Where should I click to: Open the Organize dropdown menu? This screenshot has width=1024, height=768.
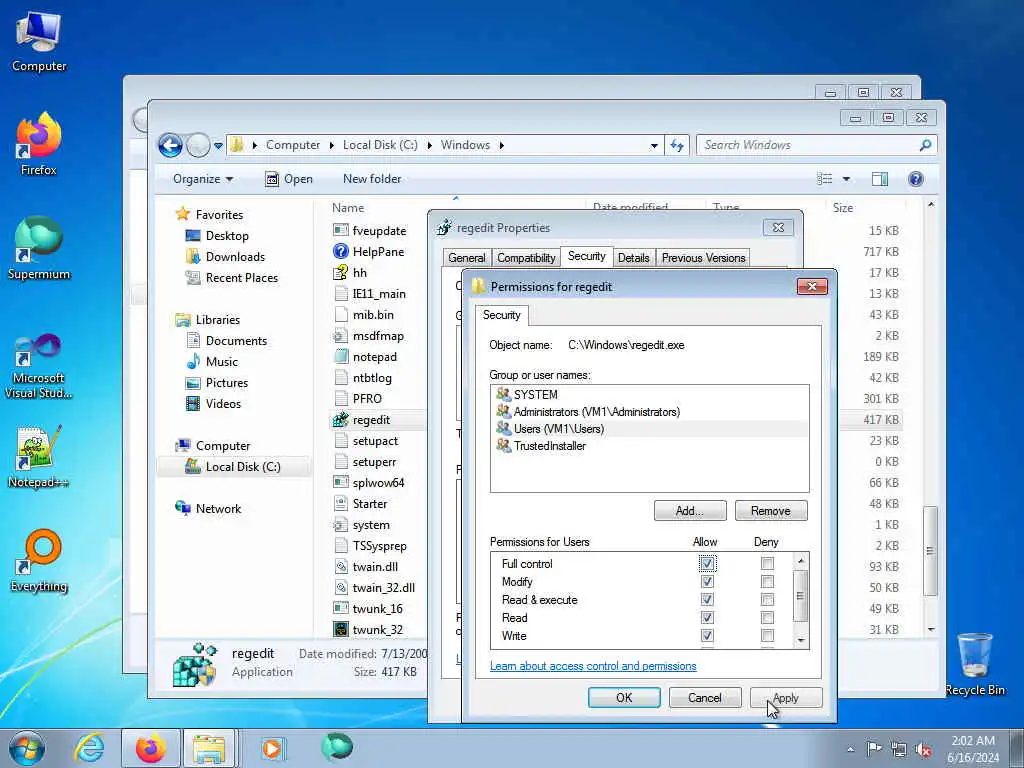pos(202,179)
